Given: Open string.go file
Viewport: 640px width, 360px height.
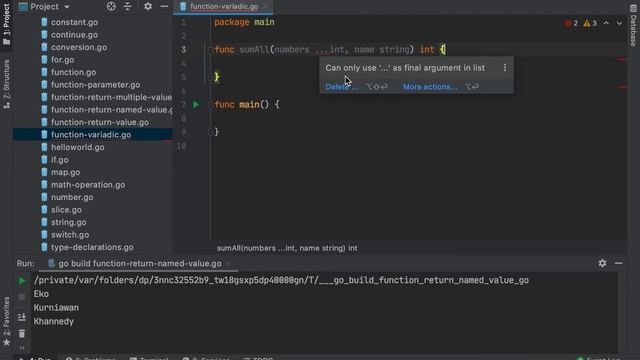Looking at the screenshot, I should (x=68, y=222).
